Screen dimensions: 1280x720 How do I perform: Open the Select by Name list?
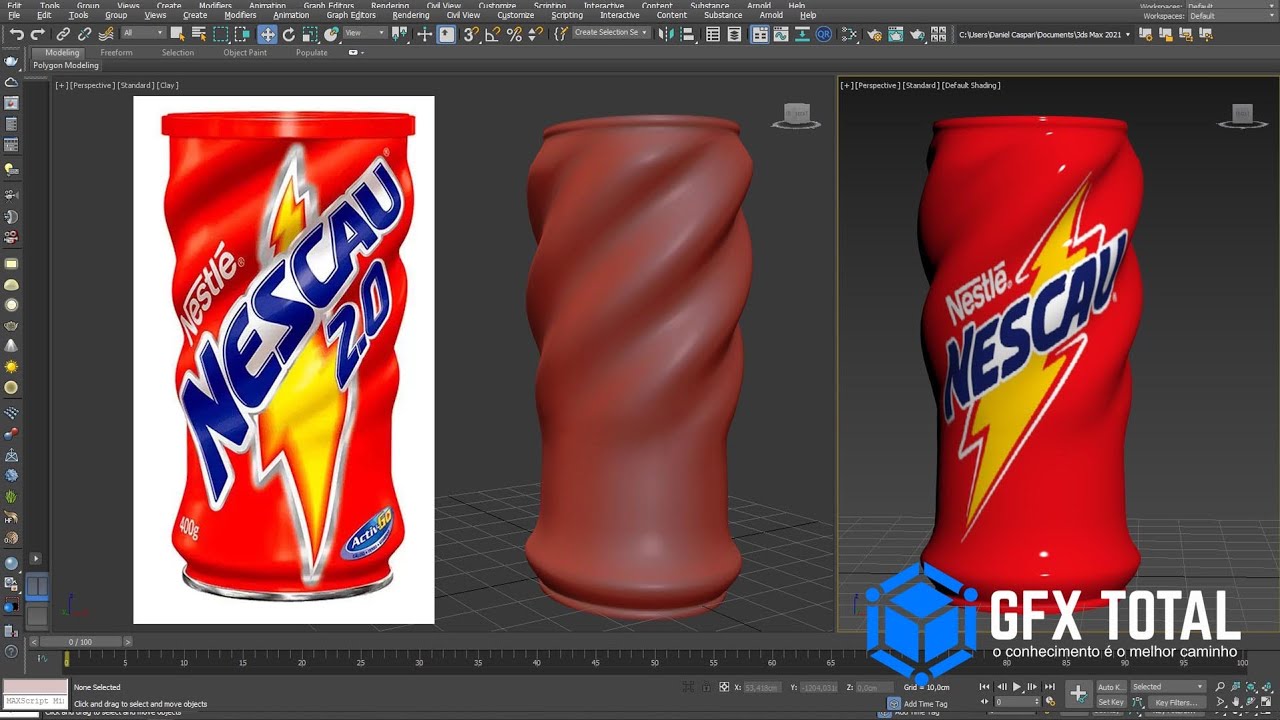(x=199, y=33)
